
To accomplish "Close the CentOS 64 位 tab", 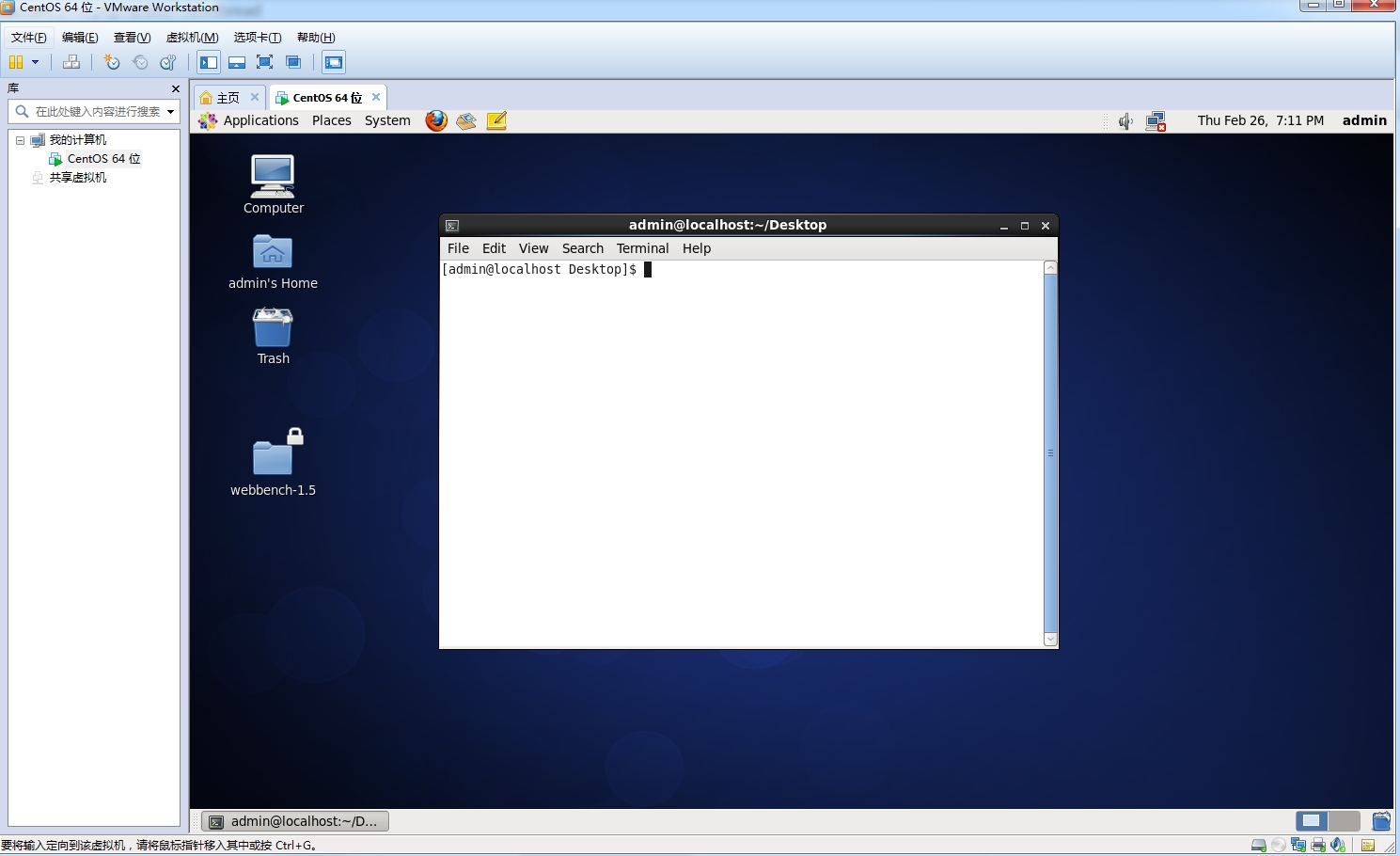I will (x=376, y=97).
